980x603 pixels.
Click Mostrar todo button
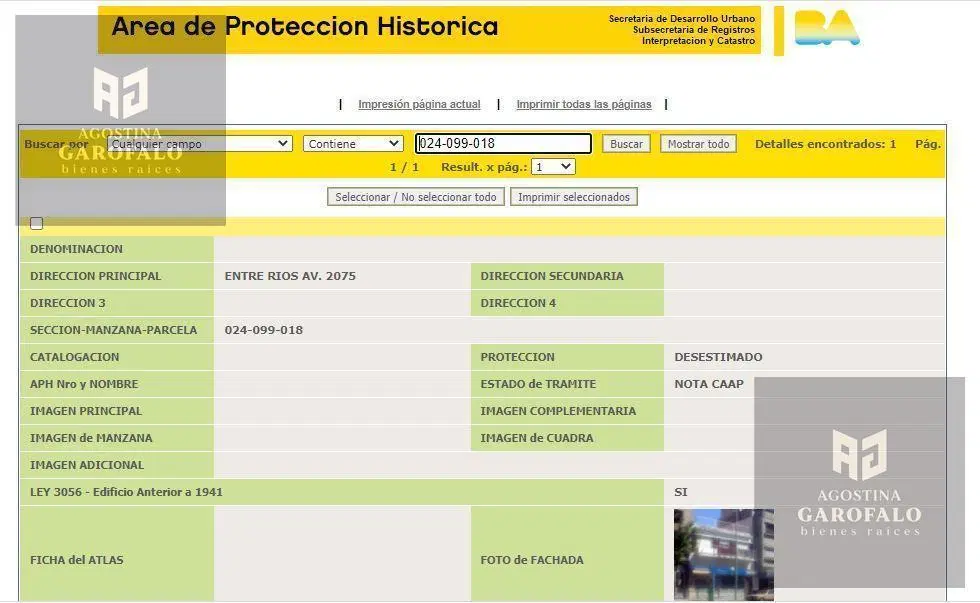pyautogui.click(x=698, y=144)
